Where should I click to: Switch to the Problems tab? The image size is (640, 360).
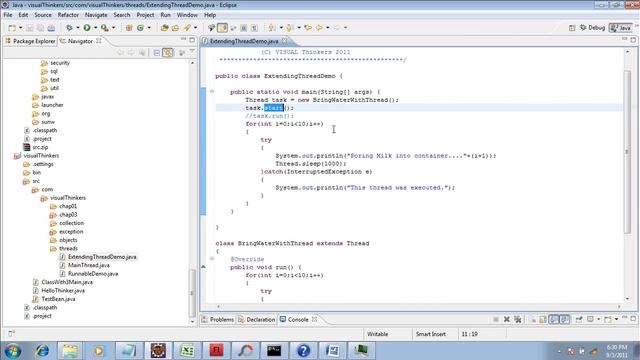tap(218, 320)
